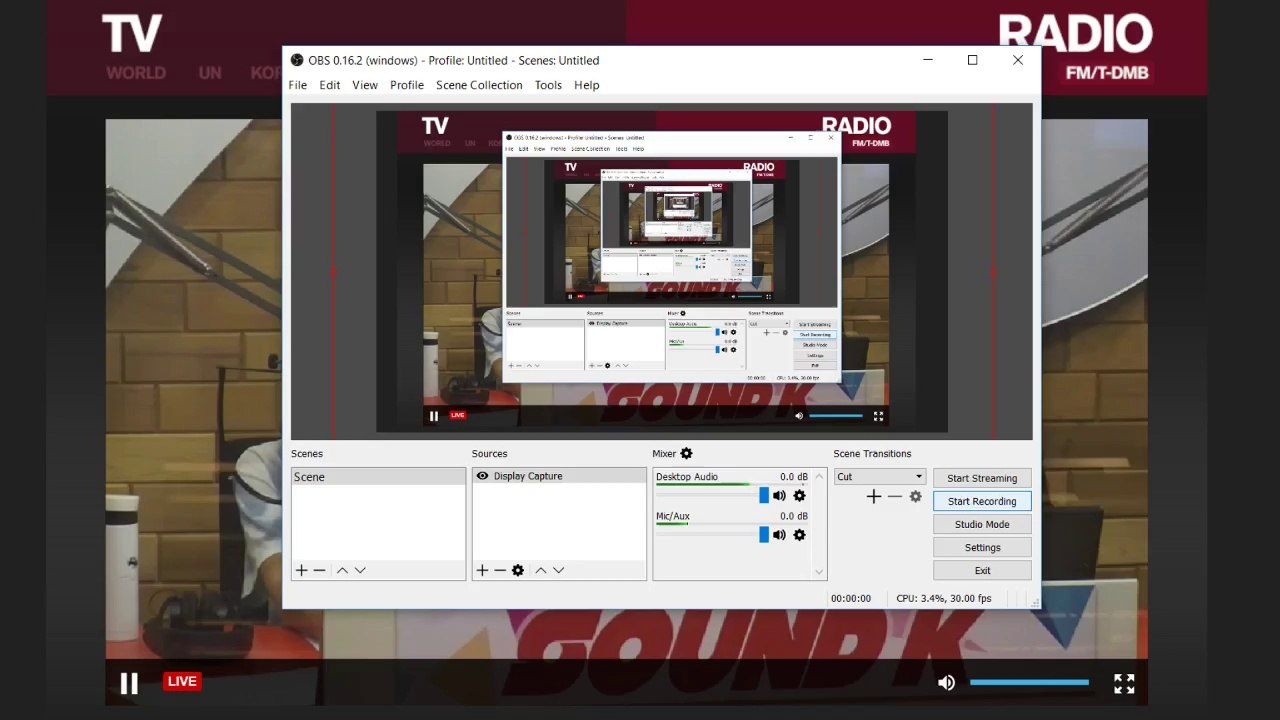The width and height of the screenshot is (1280, 720).
Task: Adjust Mic/Aux volume slider
Action: pyautogui.click(x=712, y=535)
